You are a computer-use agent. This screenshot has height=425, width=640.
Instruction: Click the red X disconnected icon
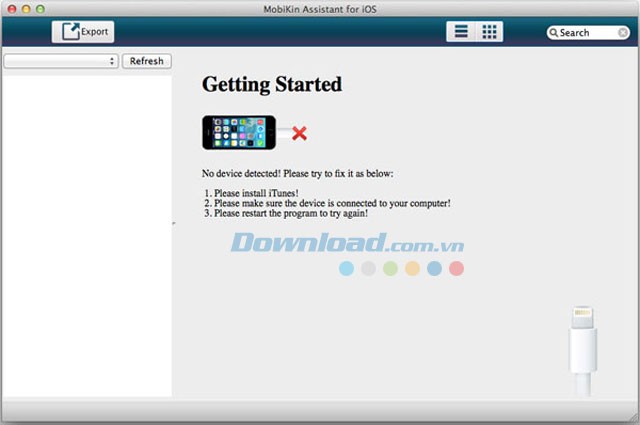(x=298, y=133)
